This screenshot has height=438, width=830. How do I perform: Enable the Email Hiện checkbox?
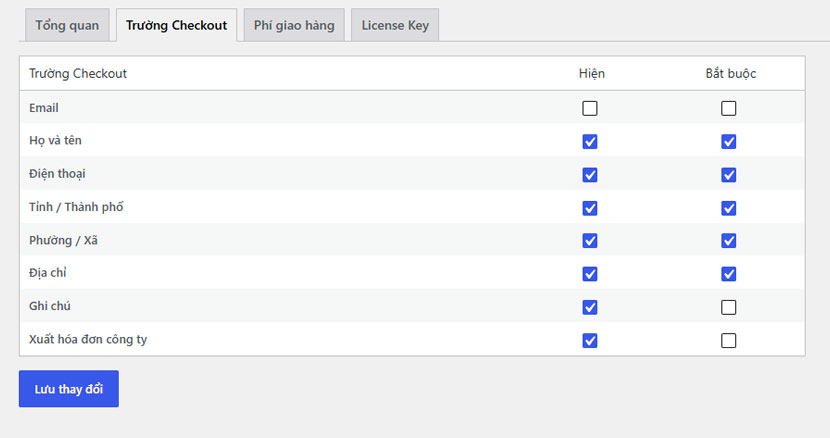tap(590, 108)
